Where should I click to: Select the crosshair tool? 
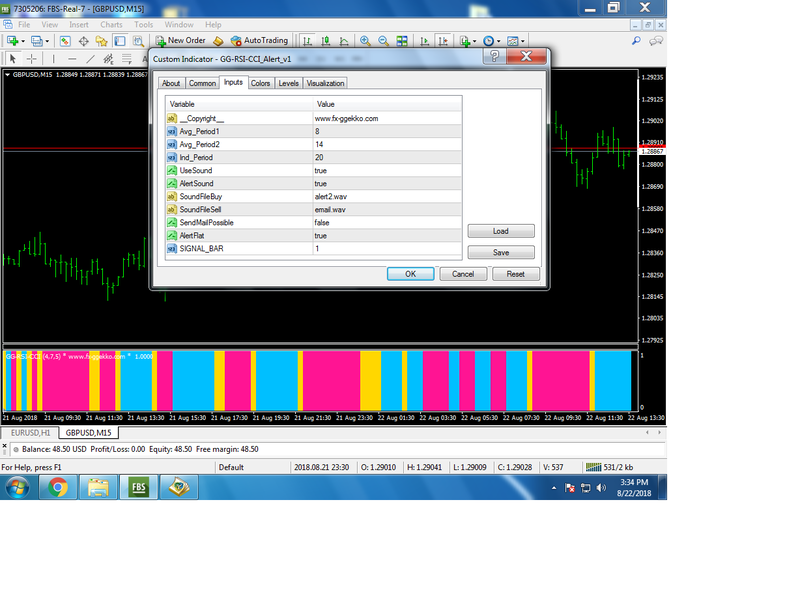[x=32, y=59]
